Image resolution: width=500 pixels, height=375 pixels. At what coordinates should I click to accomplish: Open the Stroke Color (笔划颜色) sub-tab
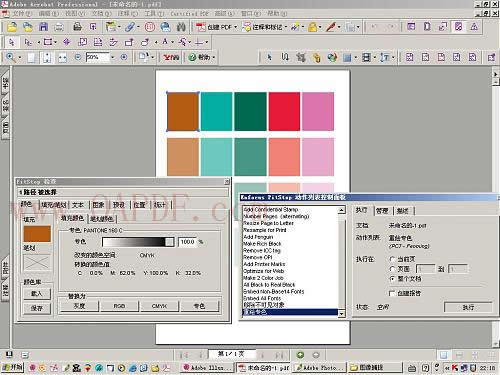click(102, 219)
